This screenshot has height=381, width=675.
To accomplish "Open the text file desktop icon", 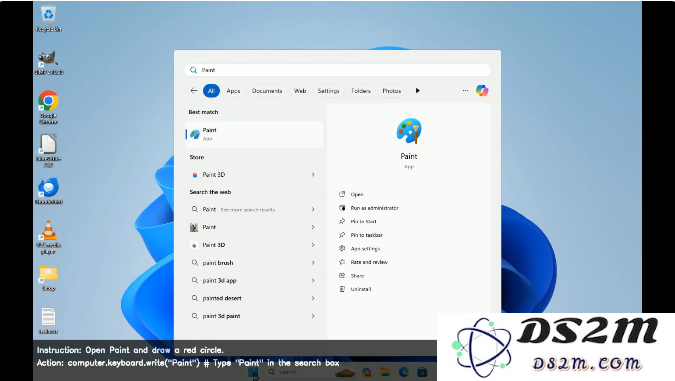I will pyautogui.click(x=48, y=321).
